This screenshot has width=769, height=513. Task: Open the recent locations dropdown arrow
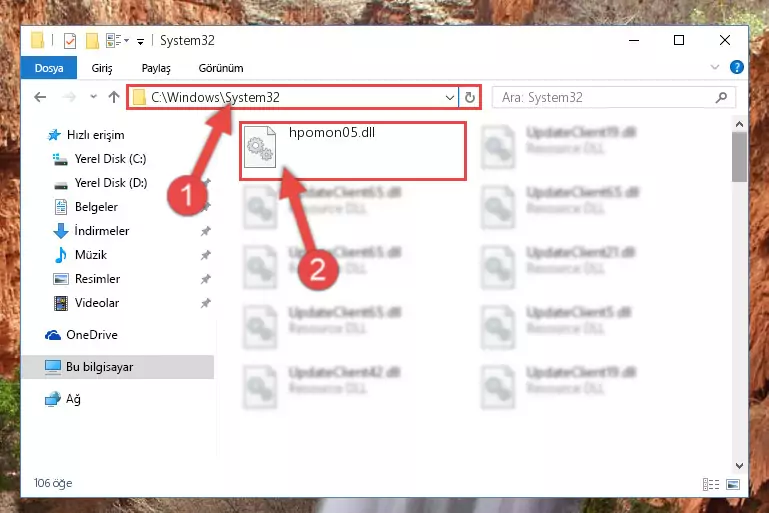coord(93,97)
